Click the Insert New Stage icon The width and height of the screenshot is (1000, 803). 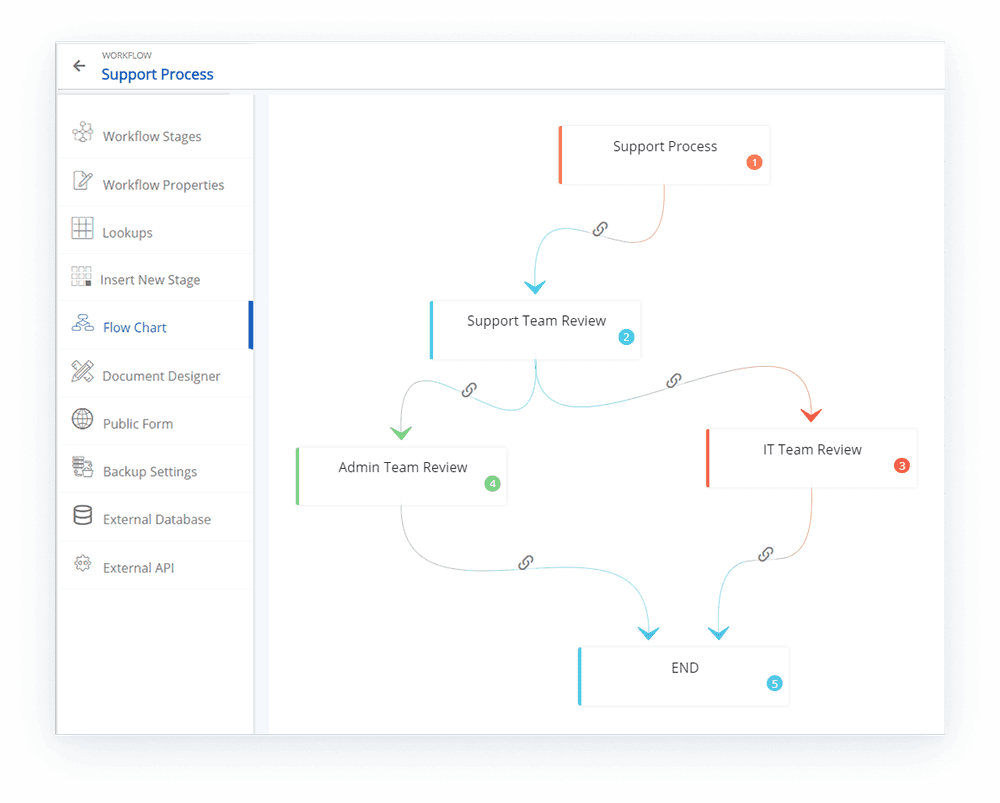[x=82, y=277]
